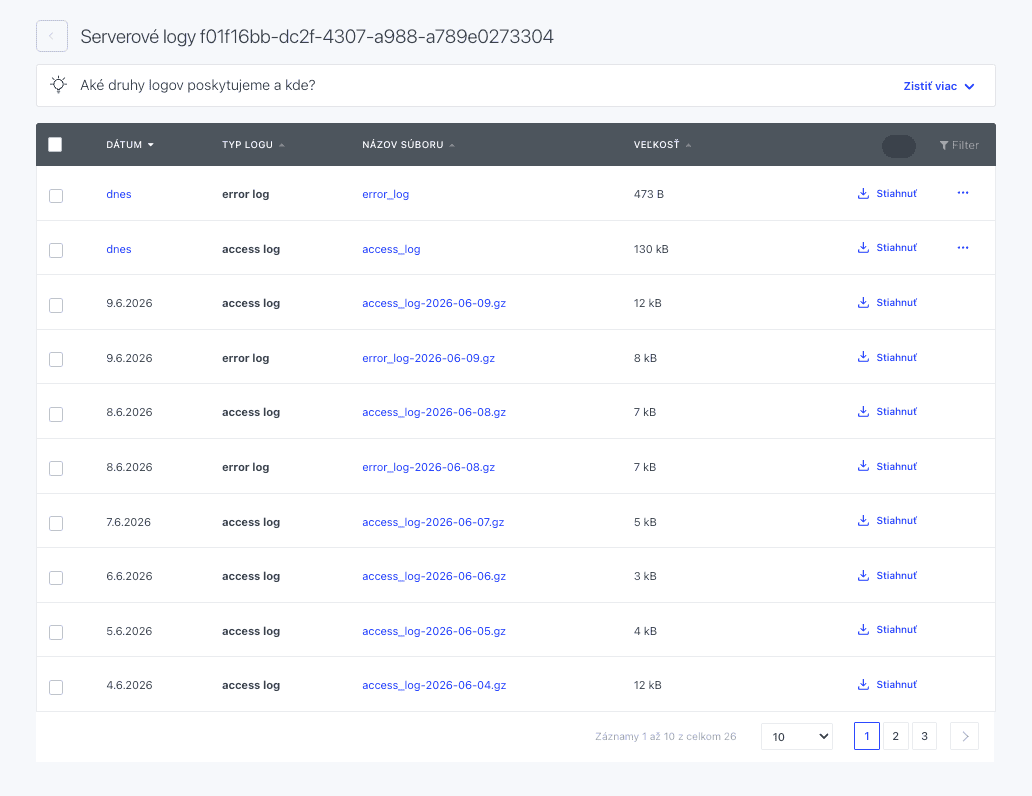Screen dimensions: 1032x796
Task: Stiahnuť access_log-2026-06-04.gz
Action: click(x=887, y=685)
